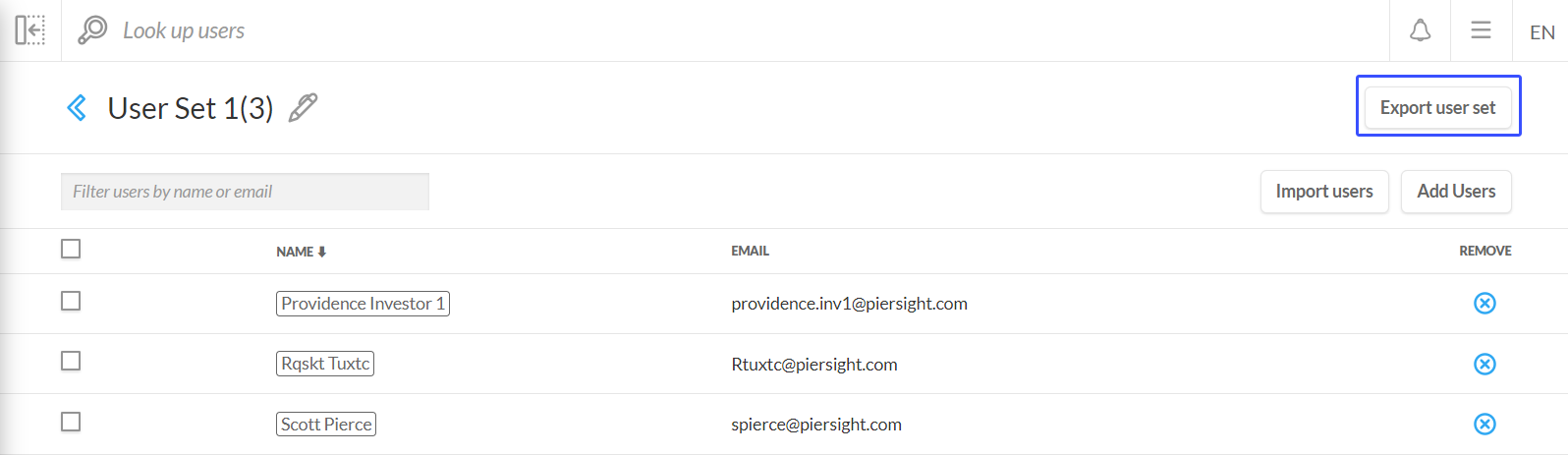Open the Scott Pierce user link
The height and width of the screenshot is (455, 1568).
pos(326,425)
